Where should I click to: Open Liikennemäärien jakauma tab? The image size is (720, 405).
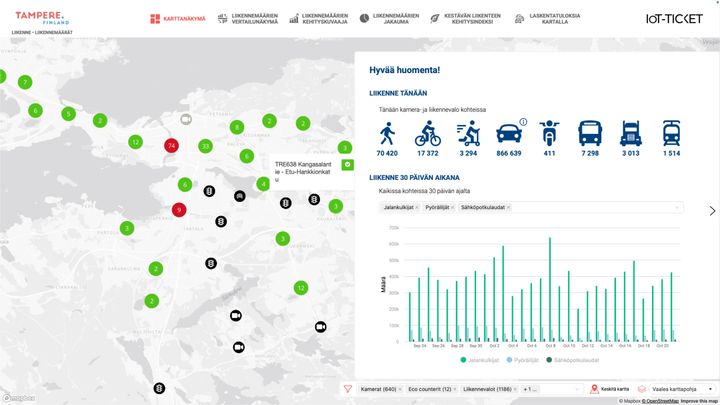389,19
